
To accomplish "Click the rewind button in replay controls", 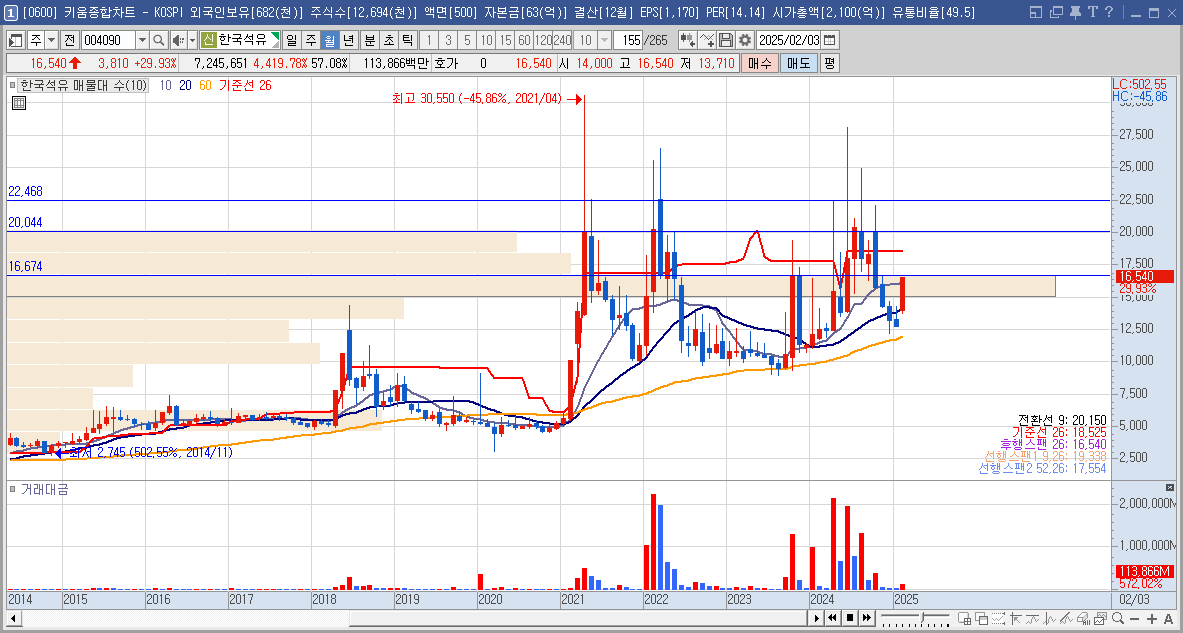I will (833, 618).
